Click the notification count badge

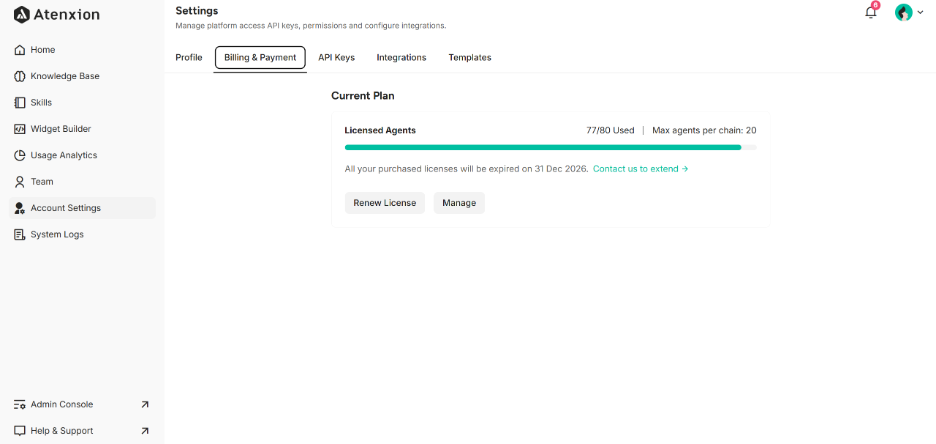(x=876, y=5)
